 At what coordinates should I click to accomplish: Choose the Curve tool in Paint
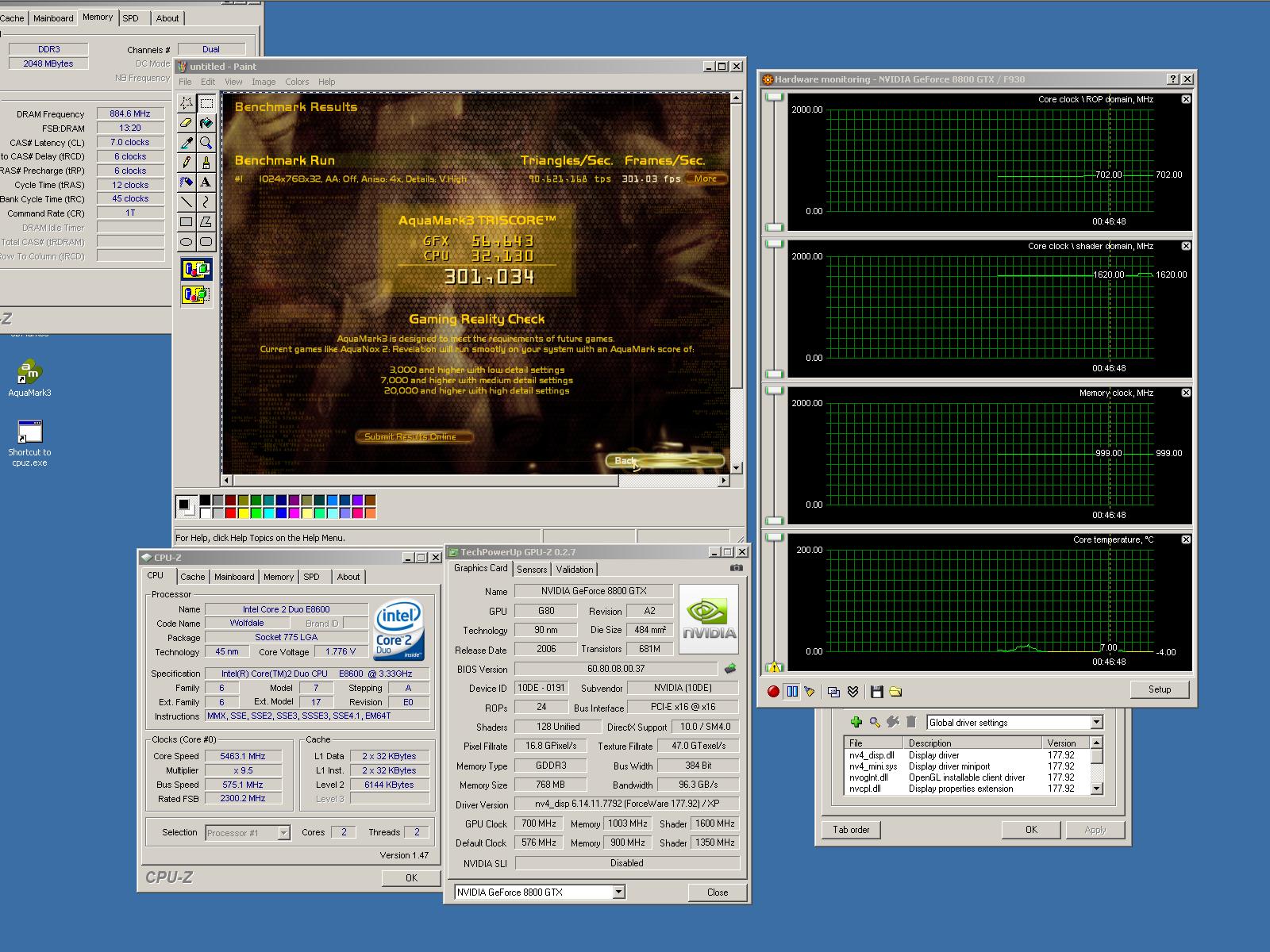click(x=206, y=202)
